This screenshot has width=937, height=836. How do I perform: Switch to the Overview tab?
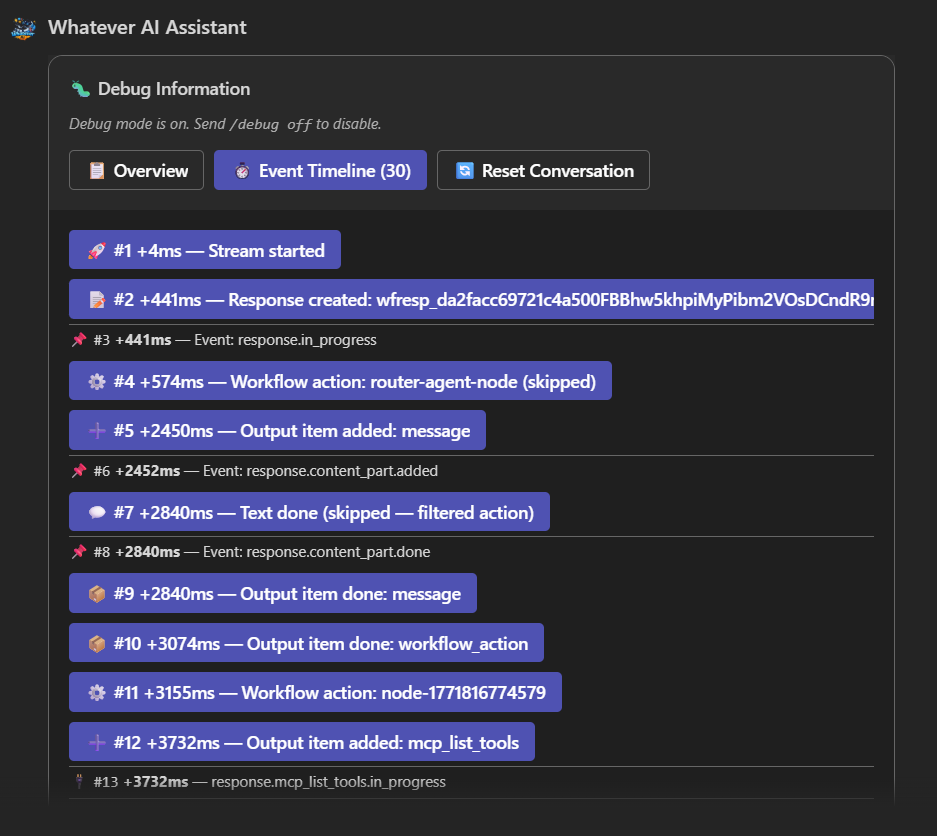136,171
